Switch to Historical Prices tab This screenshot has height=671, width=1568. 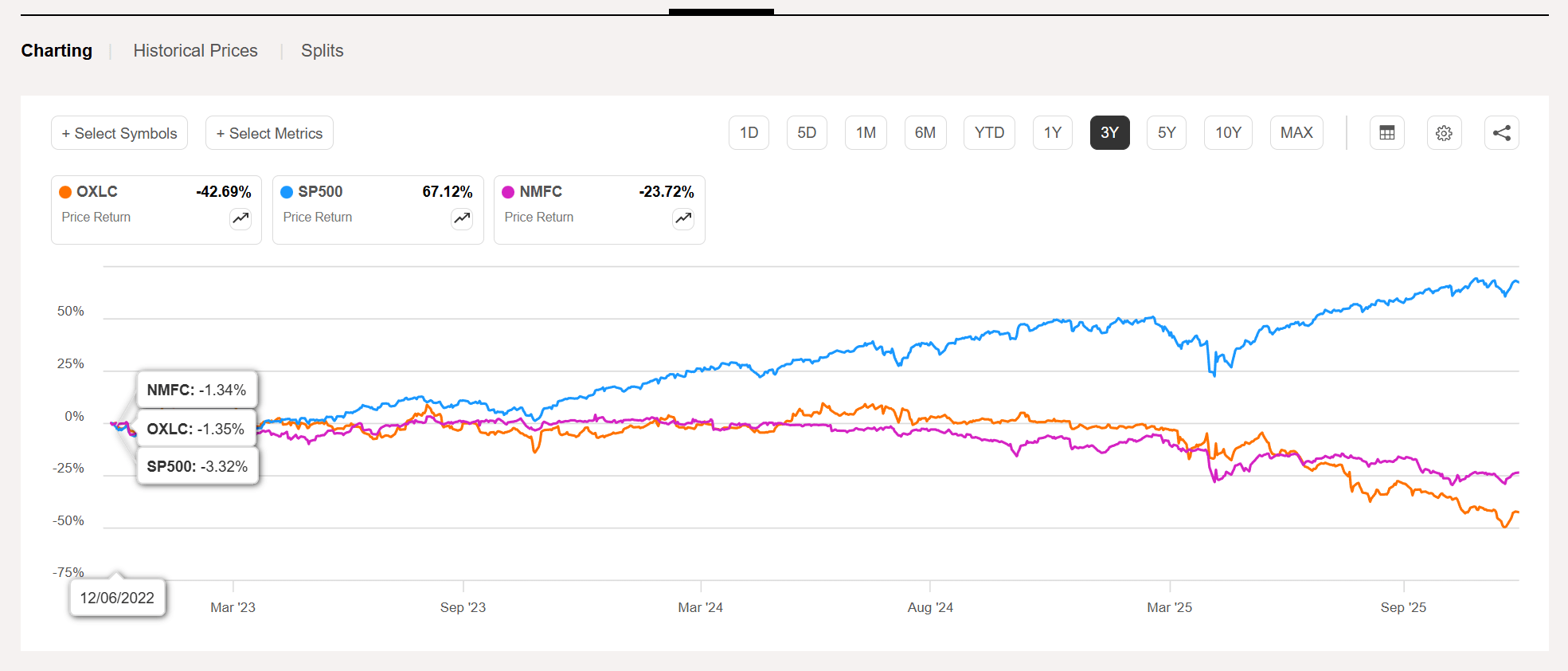coord(195,51)
